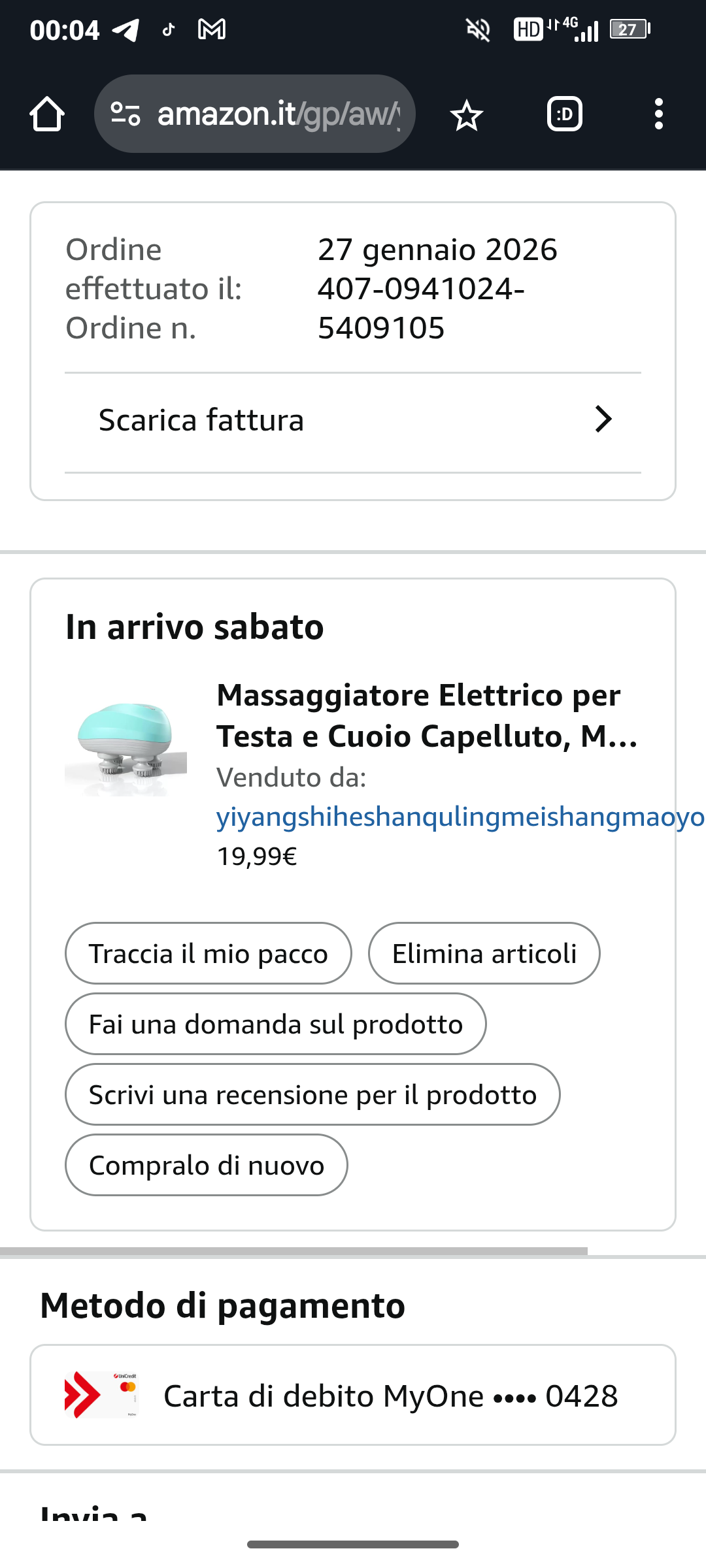Tap Fai una domanda sul prodotto
The height and width of the screenshot is (1568, 706).
(x=275, y=1024)
